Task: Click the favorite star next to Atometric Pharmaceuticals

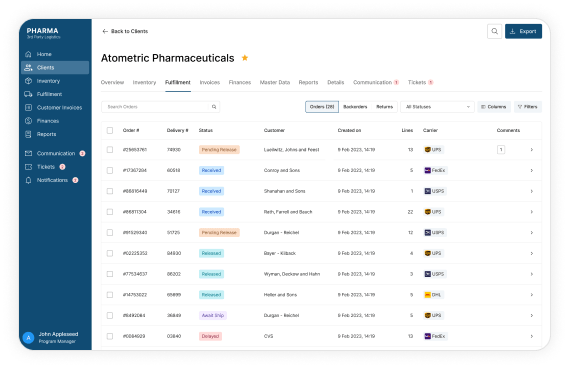Action: 245,58
